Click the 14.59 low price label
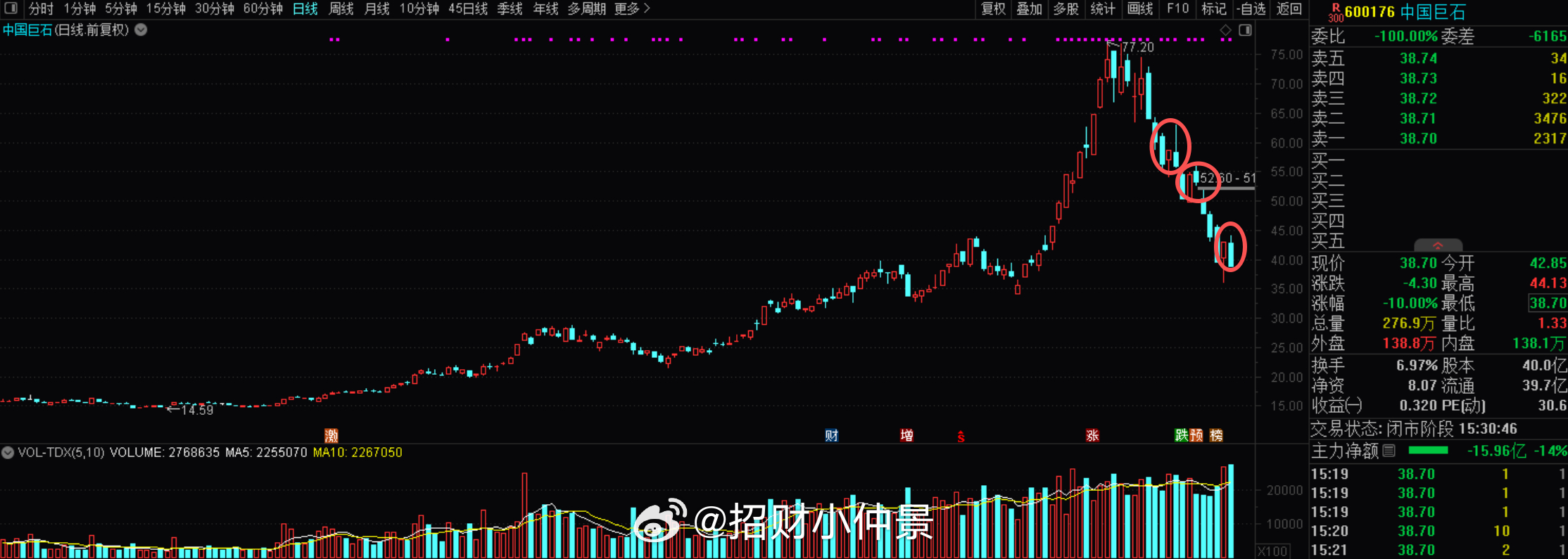 197,410
